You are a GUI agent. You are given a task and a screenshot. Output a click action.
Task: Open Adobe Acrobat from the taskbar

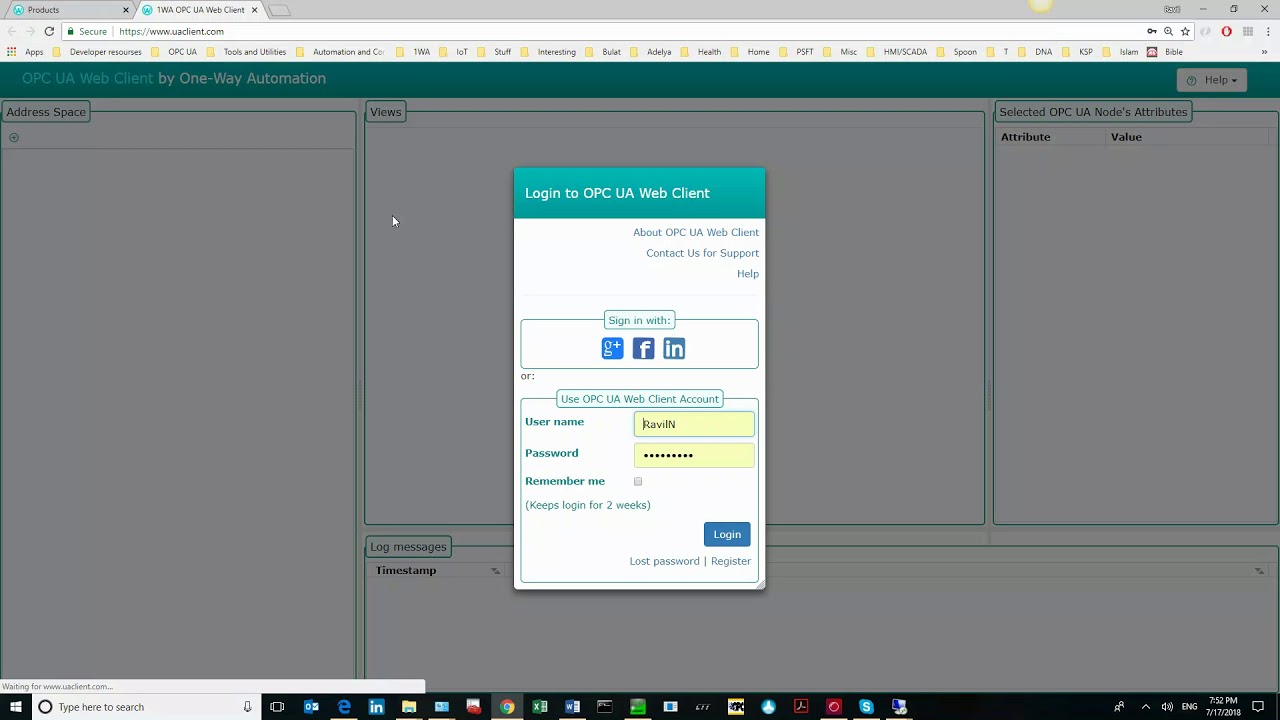click(801, 707)
